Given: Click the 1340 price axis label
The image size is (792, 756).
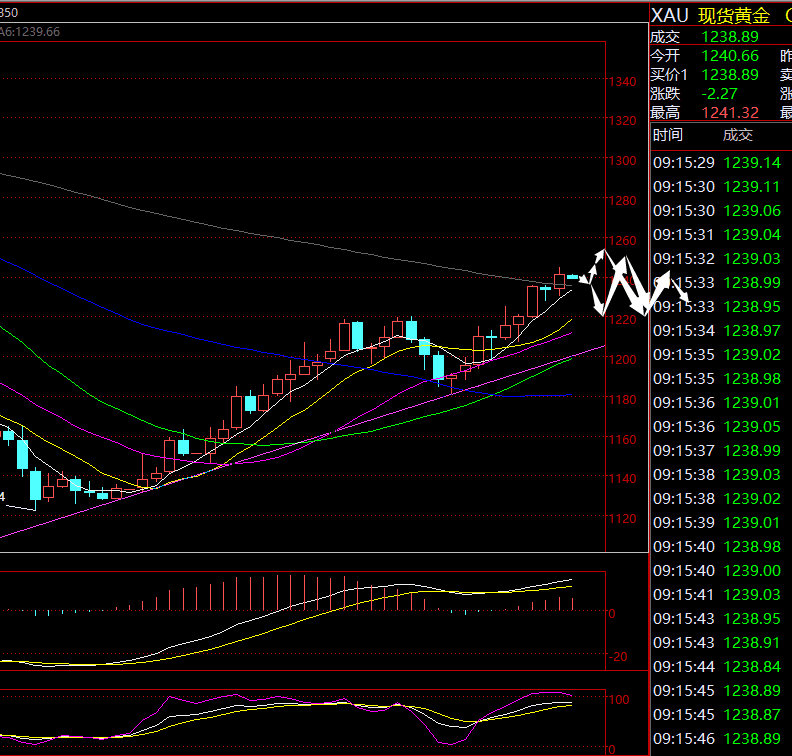Looking at the screenshot, I should pyautogui.click(x=622, y=82).
